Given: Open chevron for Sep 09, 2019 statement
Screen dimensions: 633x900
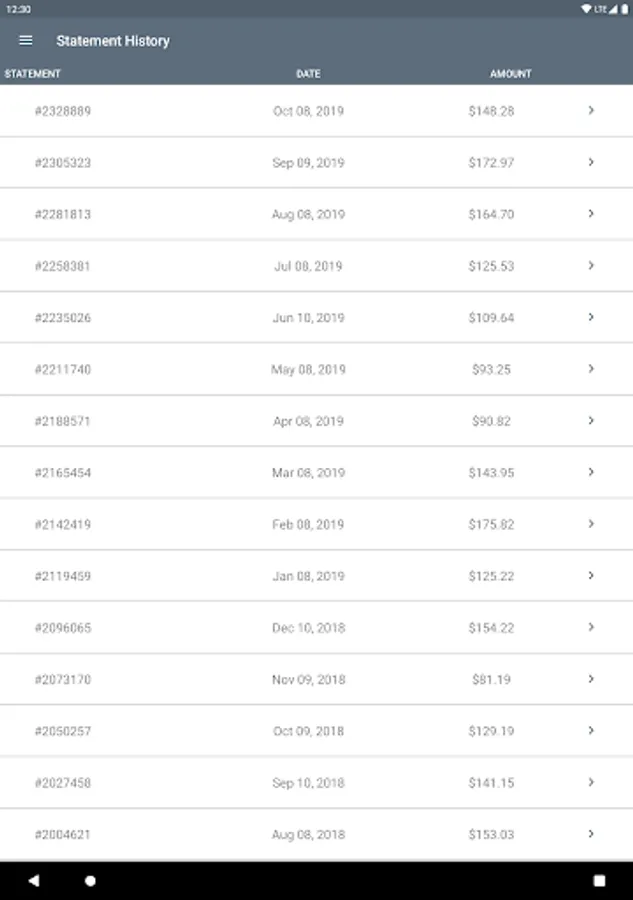Looking at the screenshot, I should click(x=591, y=162).
